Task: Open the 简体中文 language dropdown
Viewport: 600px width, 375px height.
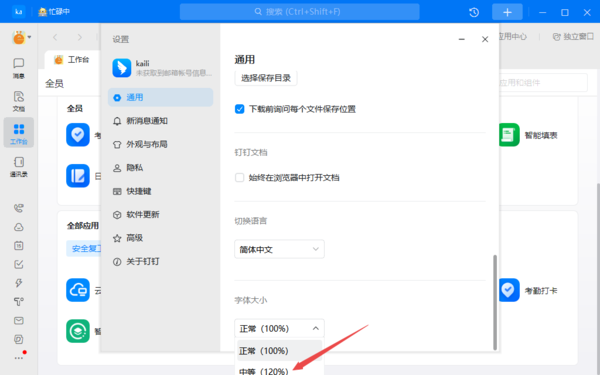Action: tap(279, 249)
